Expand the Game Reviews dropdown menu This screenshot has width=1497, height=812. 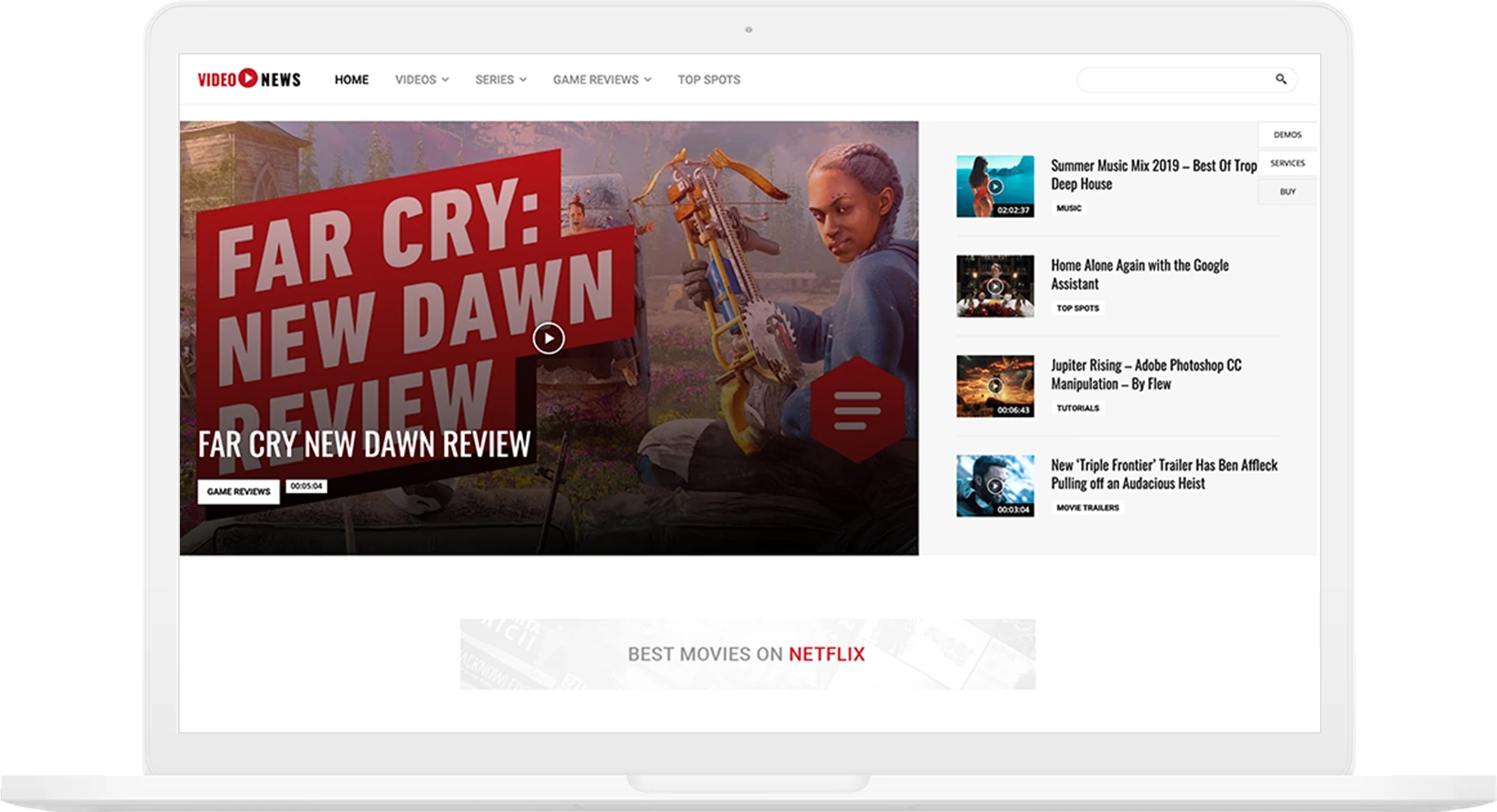click(x=602, y=80)
